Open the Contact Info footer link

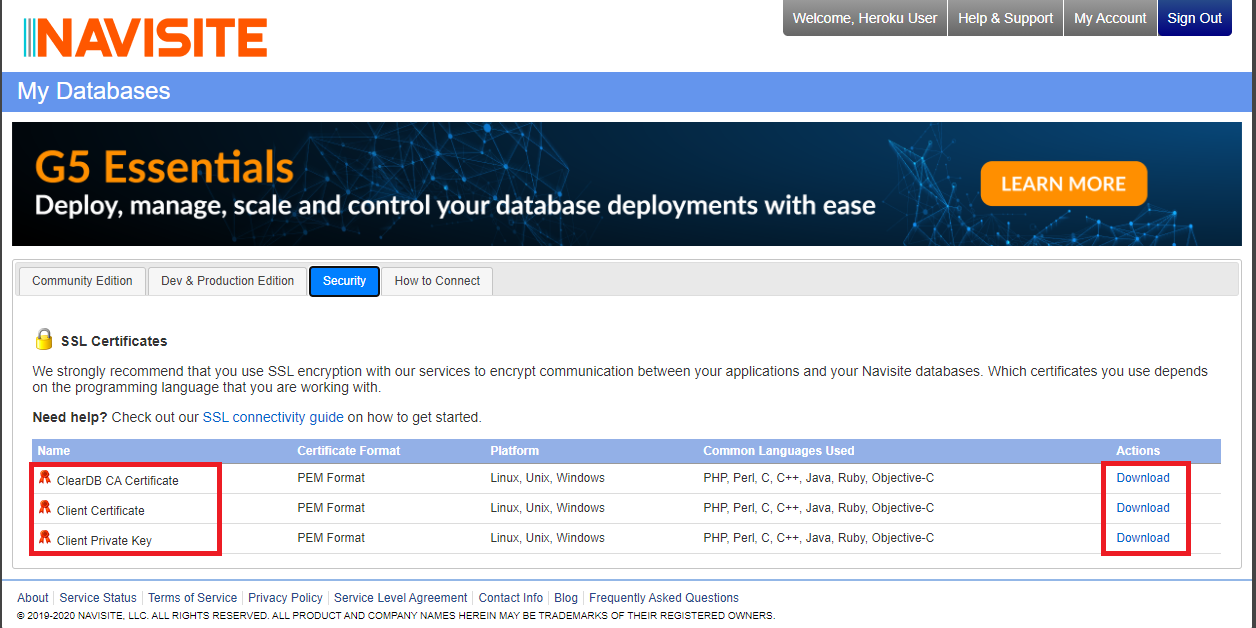(510, 598)
